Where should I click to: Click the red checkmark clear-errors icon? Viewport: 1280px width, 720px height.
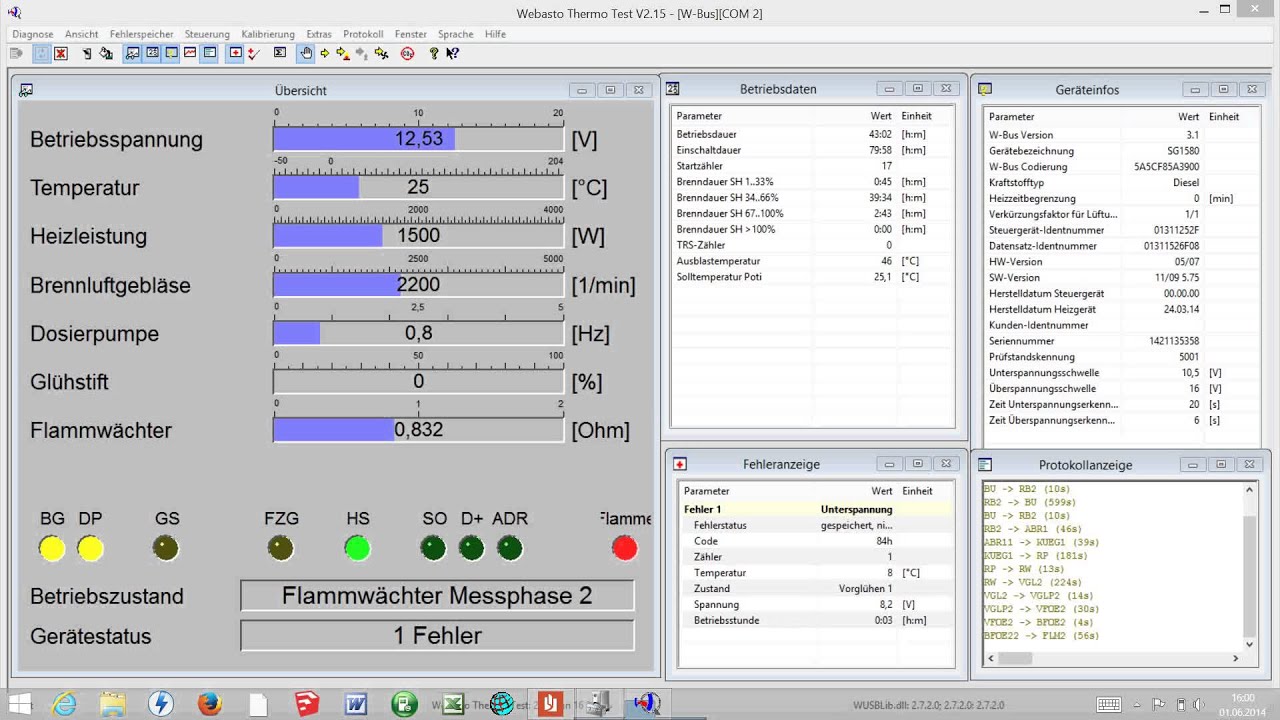pos(254,53)
